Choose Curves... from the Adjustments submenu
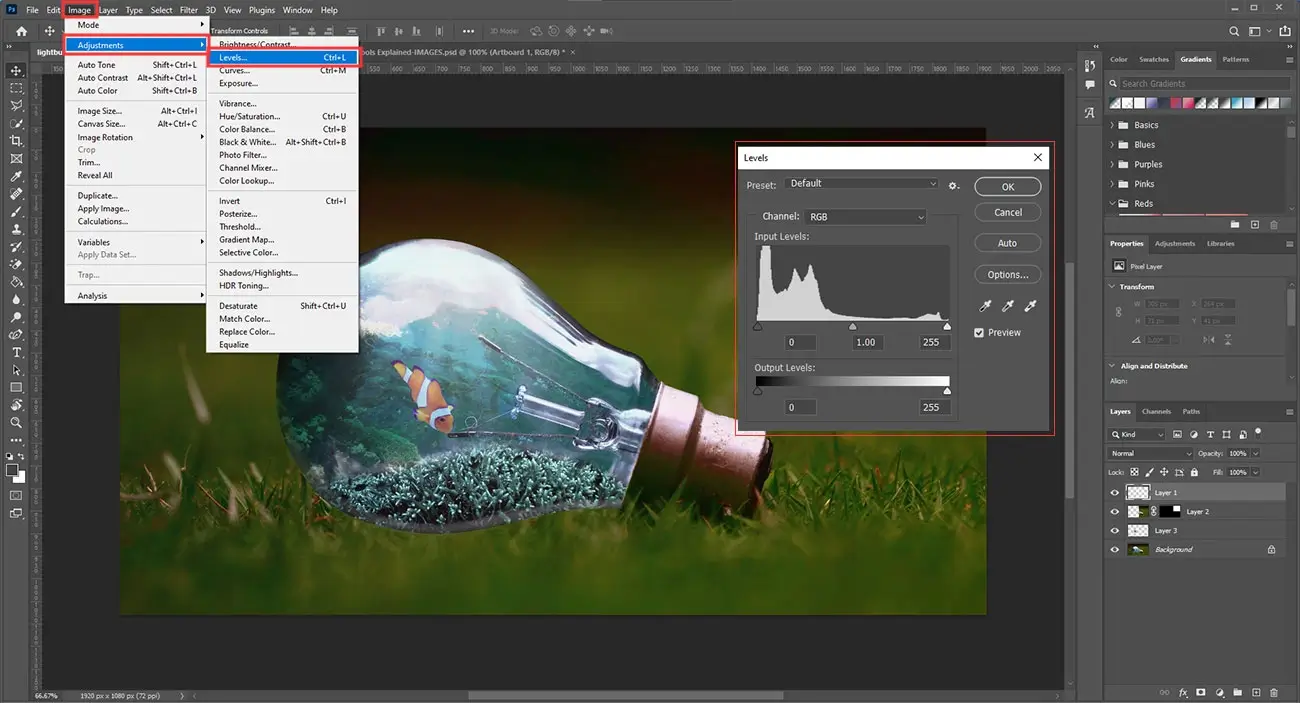Image resolution: width=1300 pixels, height=703 pixels. tap(234, 71)
